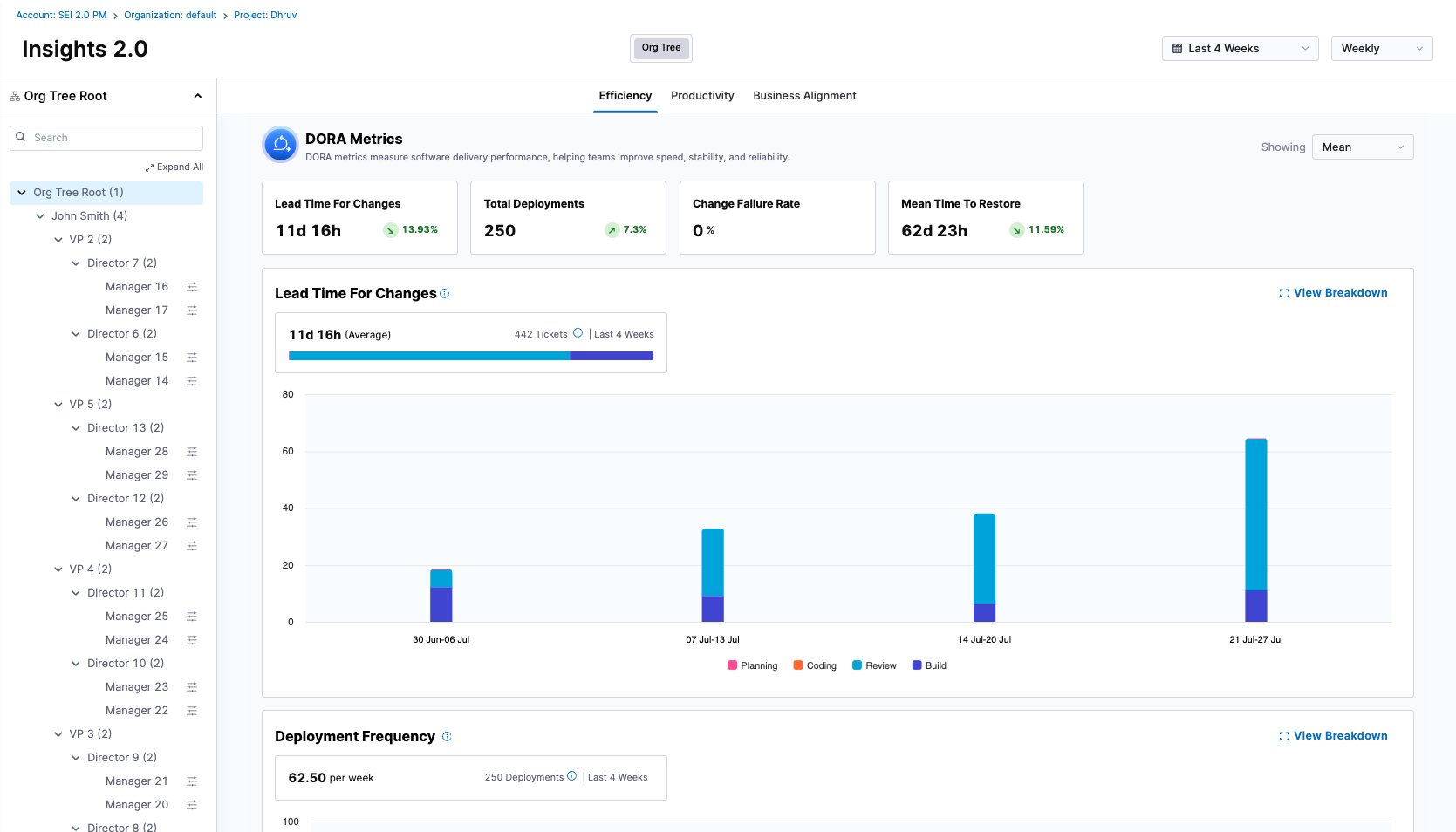
Task: Open the Business Alignment tab
Action: [804, 96]
